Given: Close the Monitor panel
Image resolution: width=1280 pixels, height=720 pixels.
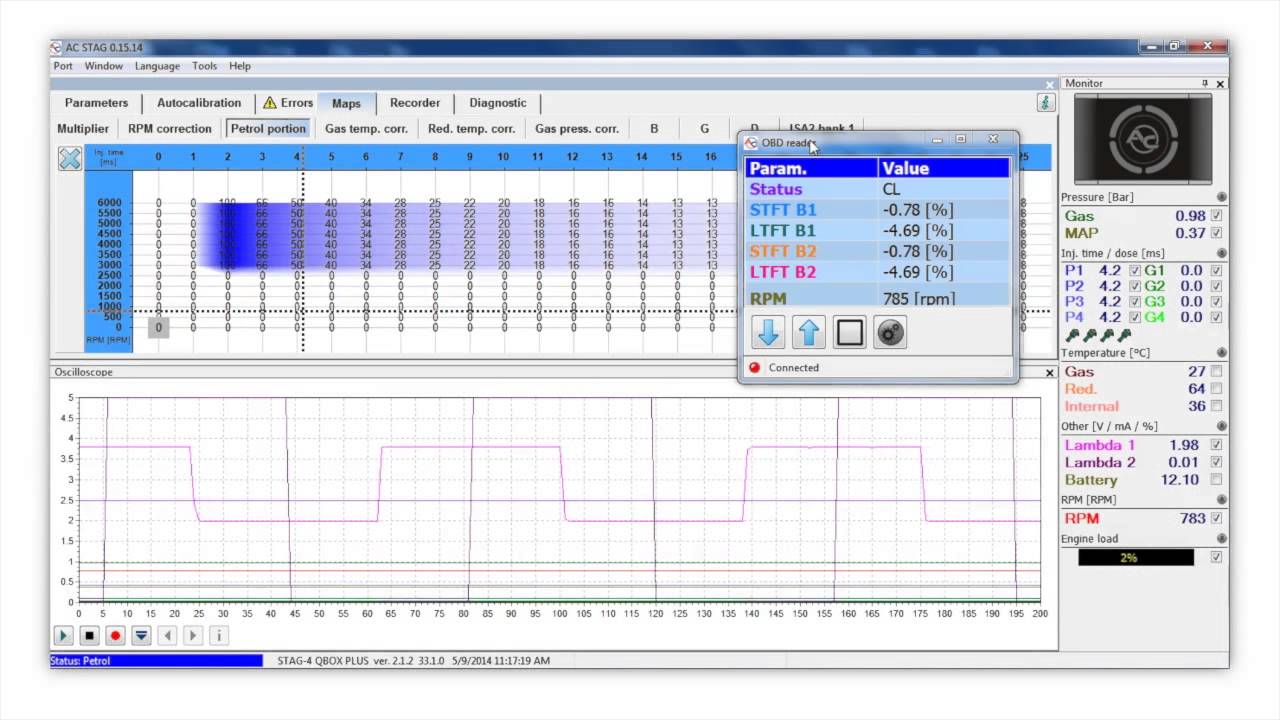Looking at the screenshot, I should click(x=1220, y=83).
